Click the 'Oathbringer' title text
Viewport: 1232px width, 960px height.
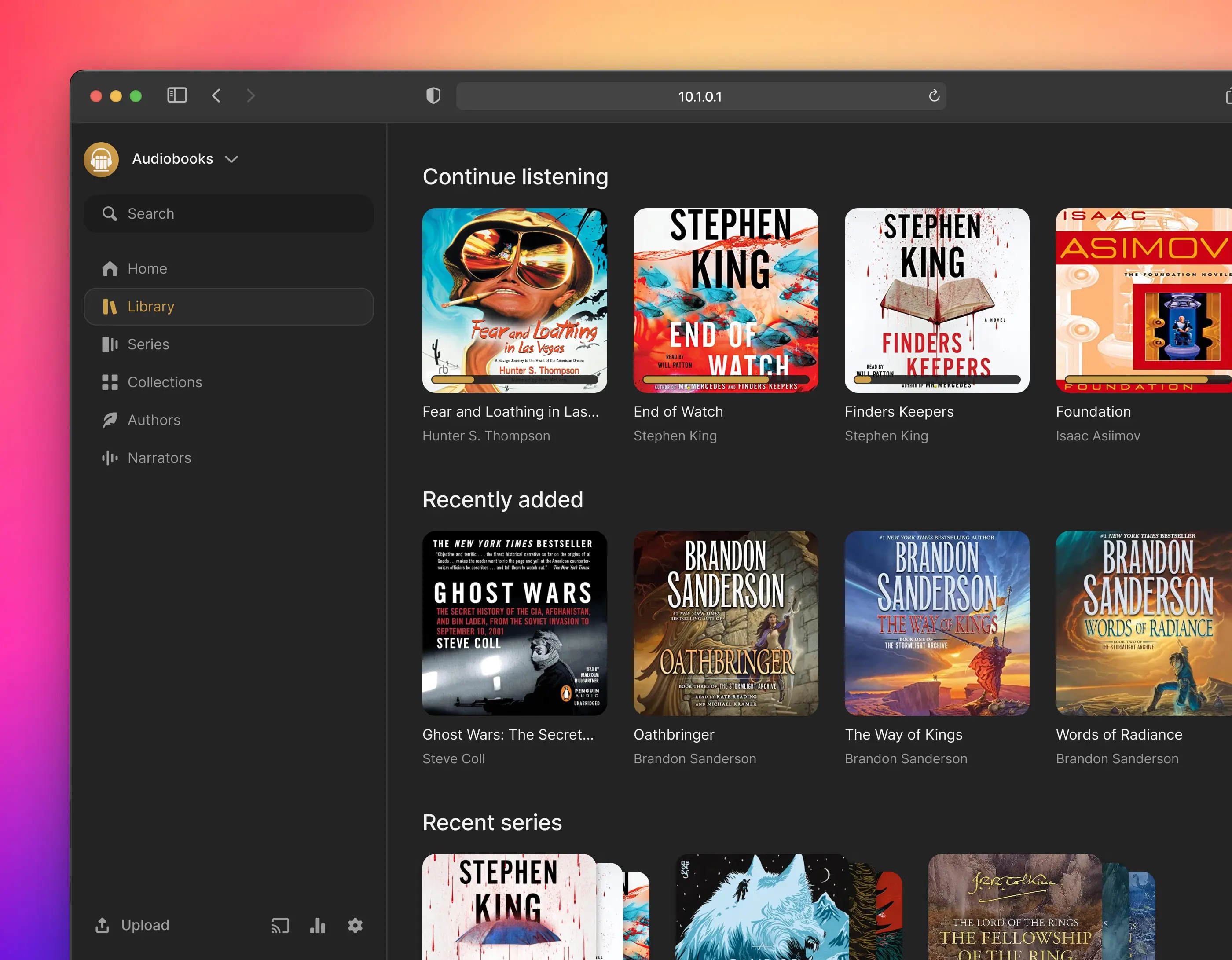click(674, 734)
